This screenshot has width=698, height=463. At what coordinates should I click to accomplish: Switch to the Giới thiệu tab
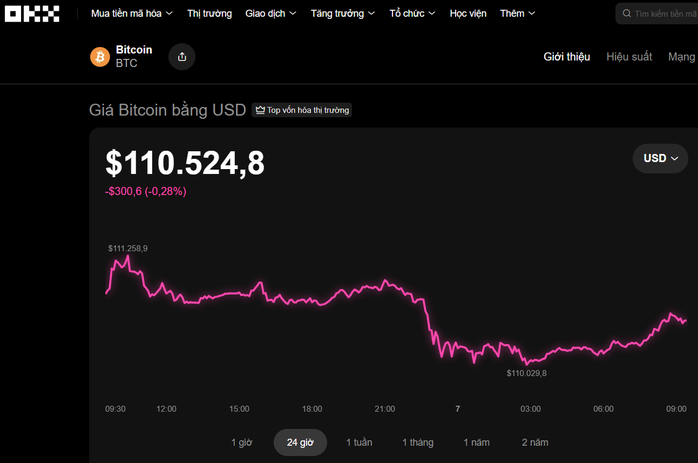coord(567,57)
